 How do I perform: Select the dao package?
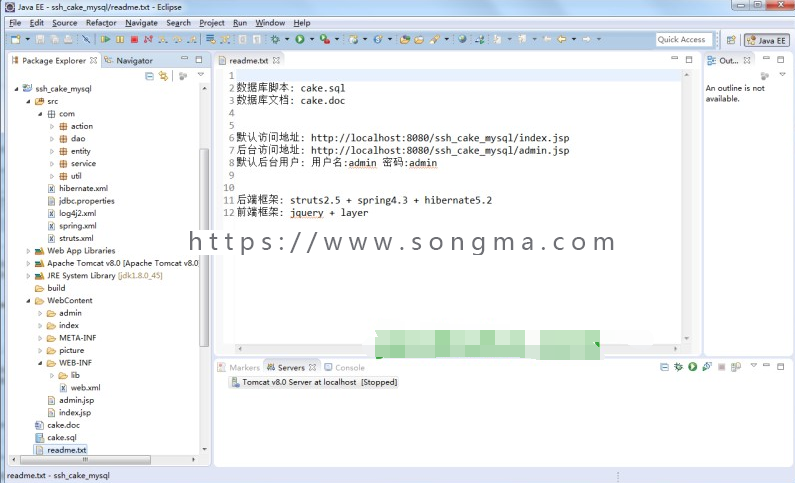73,138
